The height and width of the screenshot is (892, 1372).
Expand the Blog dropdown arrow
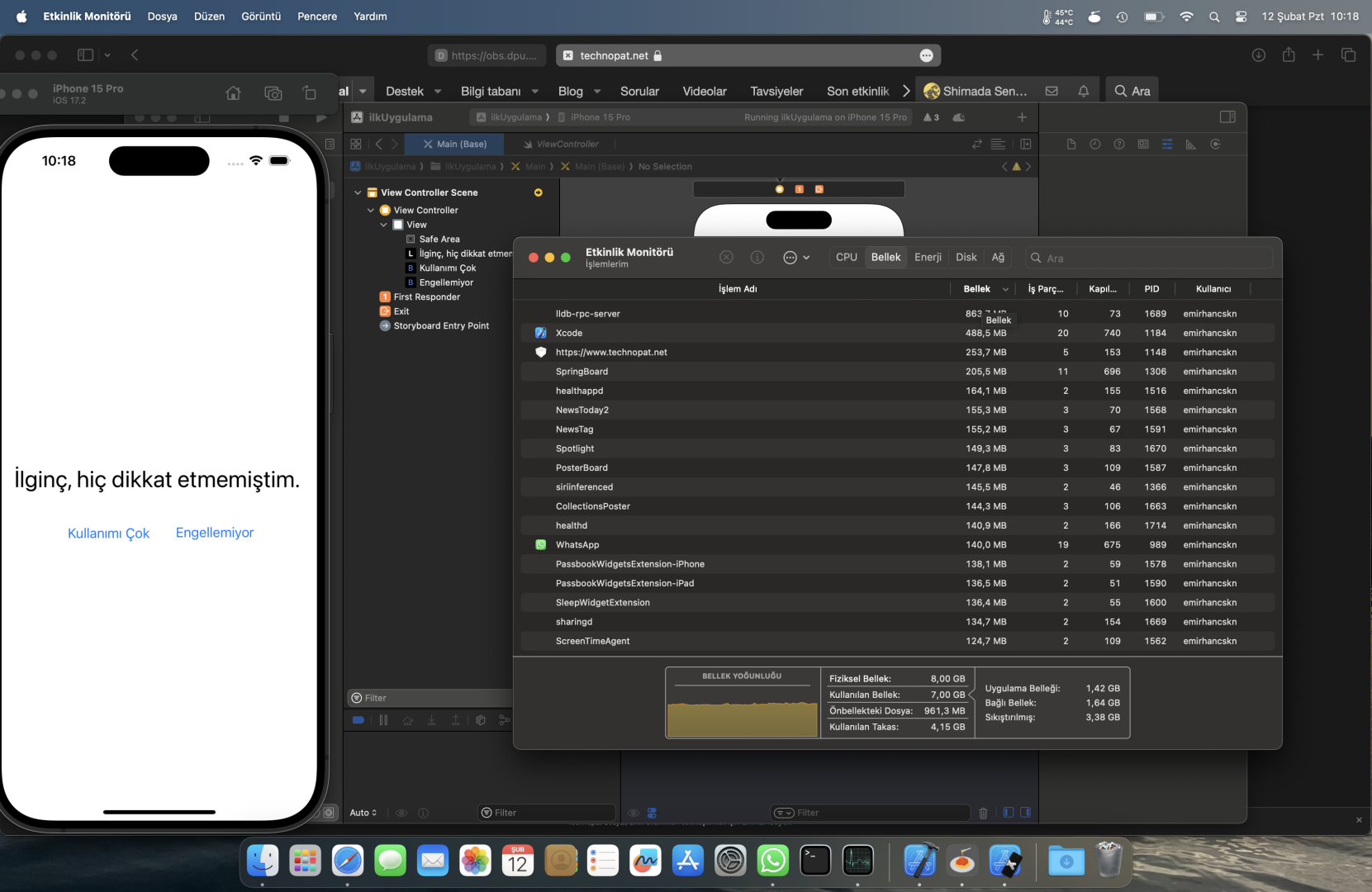tap(597, 92)
